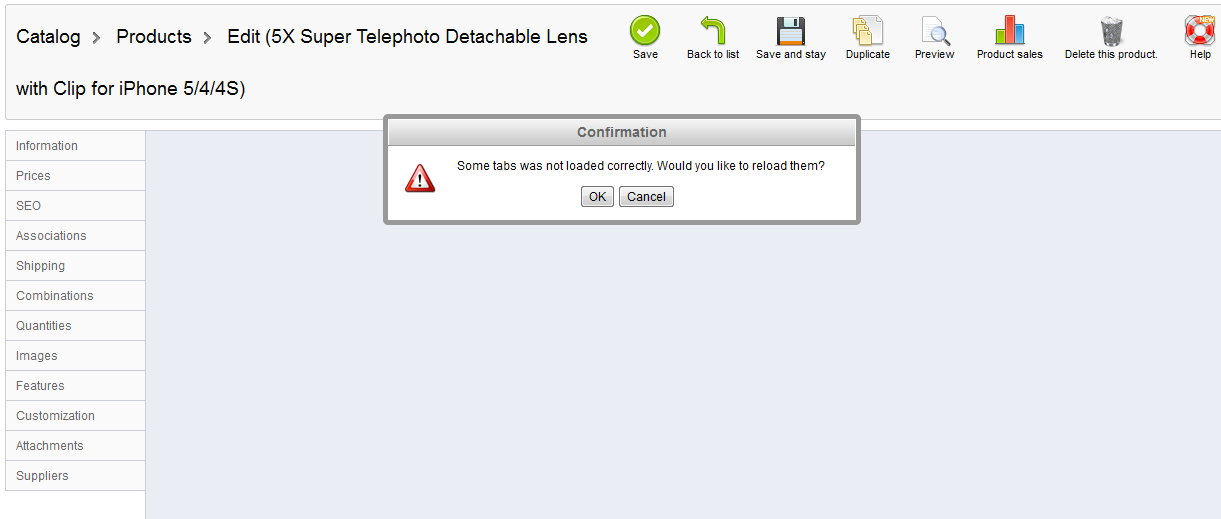Switch to the Prices tab
The width and height of the screenshot is (1221, 519).
click(x=75, y=176)
